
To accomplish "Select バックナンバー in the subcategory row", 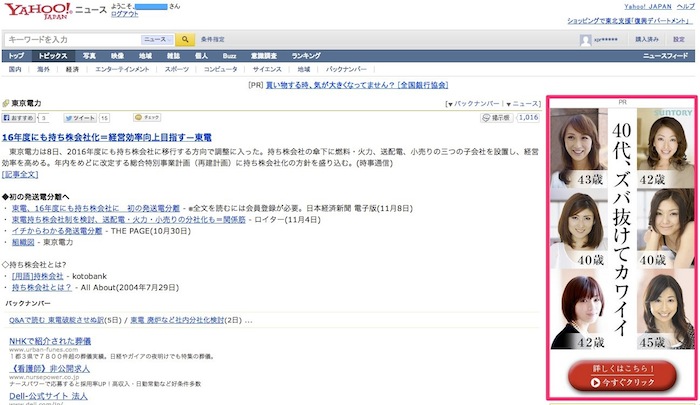I will click(346, 69).
